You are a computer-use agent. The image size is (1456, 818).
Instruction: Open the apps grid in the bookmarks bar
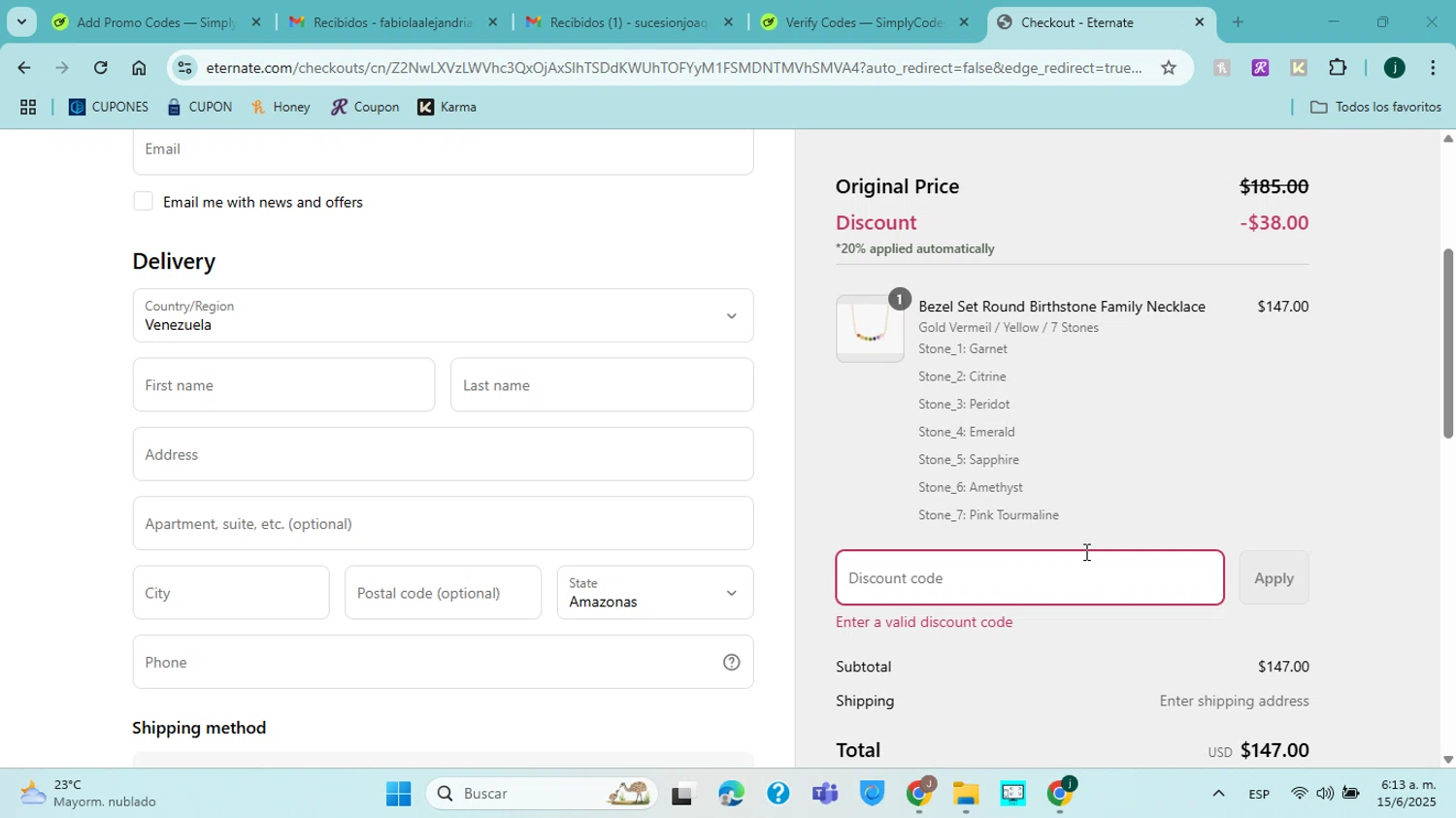tap(28, 108)
